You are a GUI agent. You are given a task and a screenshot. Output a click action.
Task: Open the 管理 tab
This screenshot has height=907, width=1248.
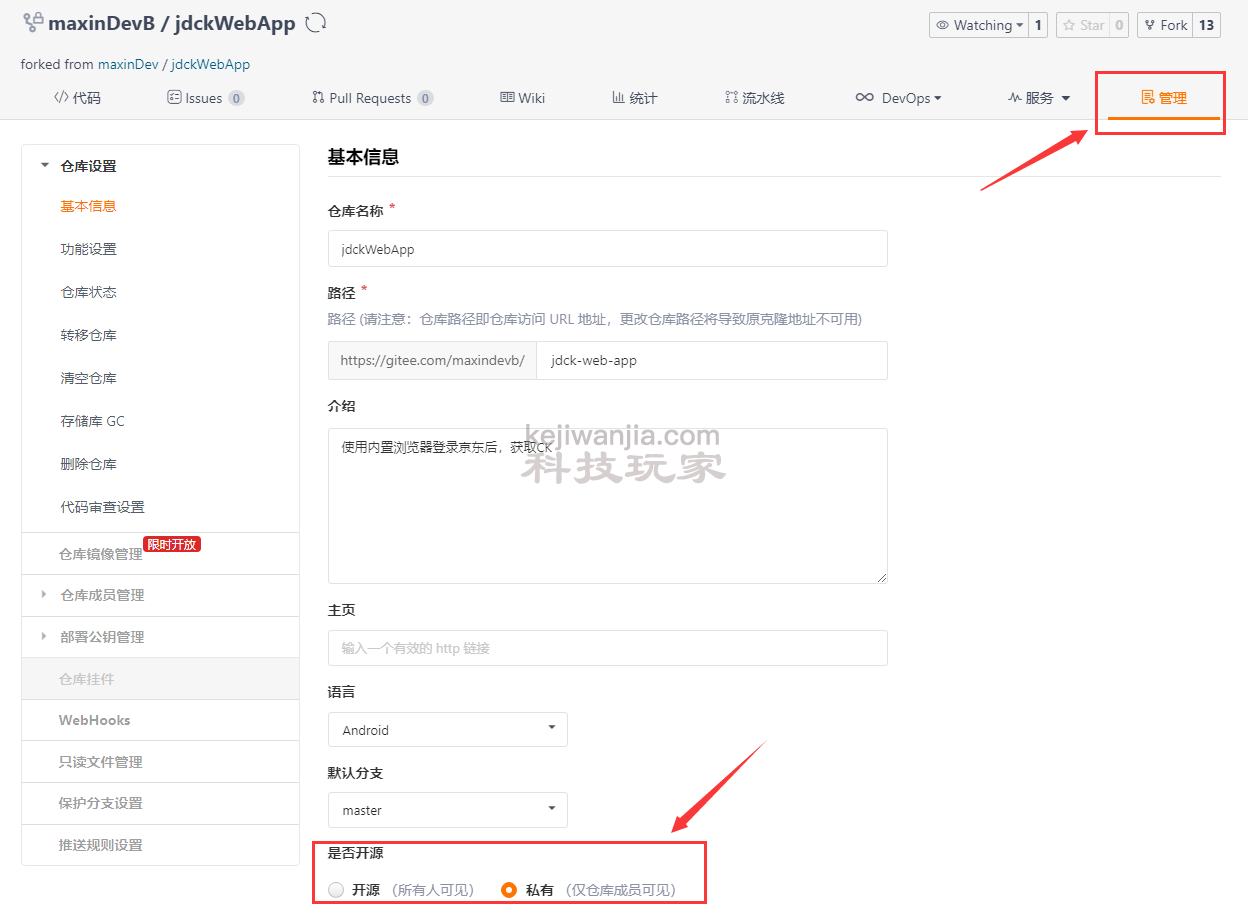coord(1164,98)
